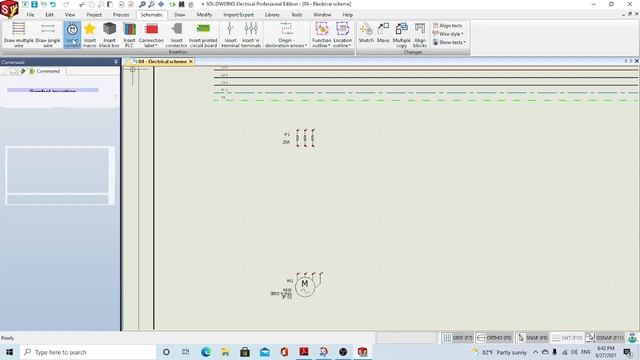
Task: Select the Stretch tool
Action: tap(366, 33)
